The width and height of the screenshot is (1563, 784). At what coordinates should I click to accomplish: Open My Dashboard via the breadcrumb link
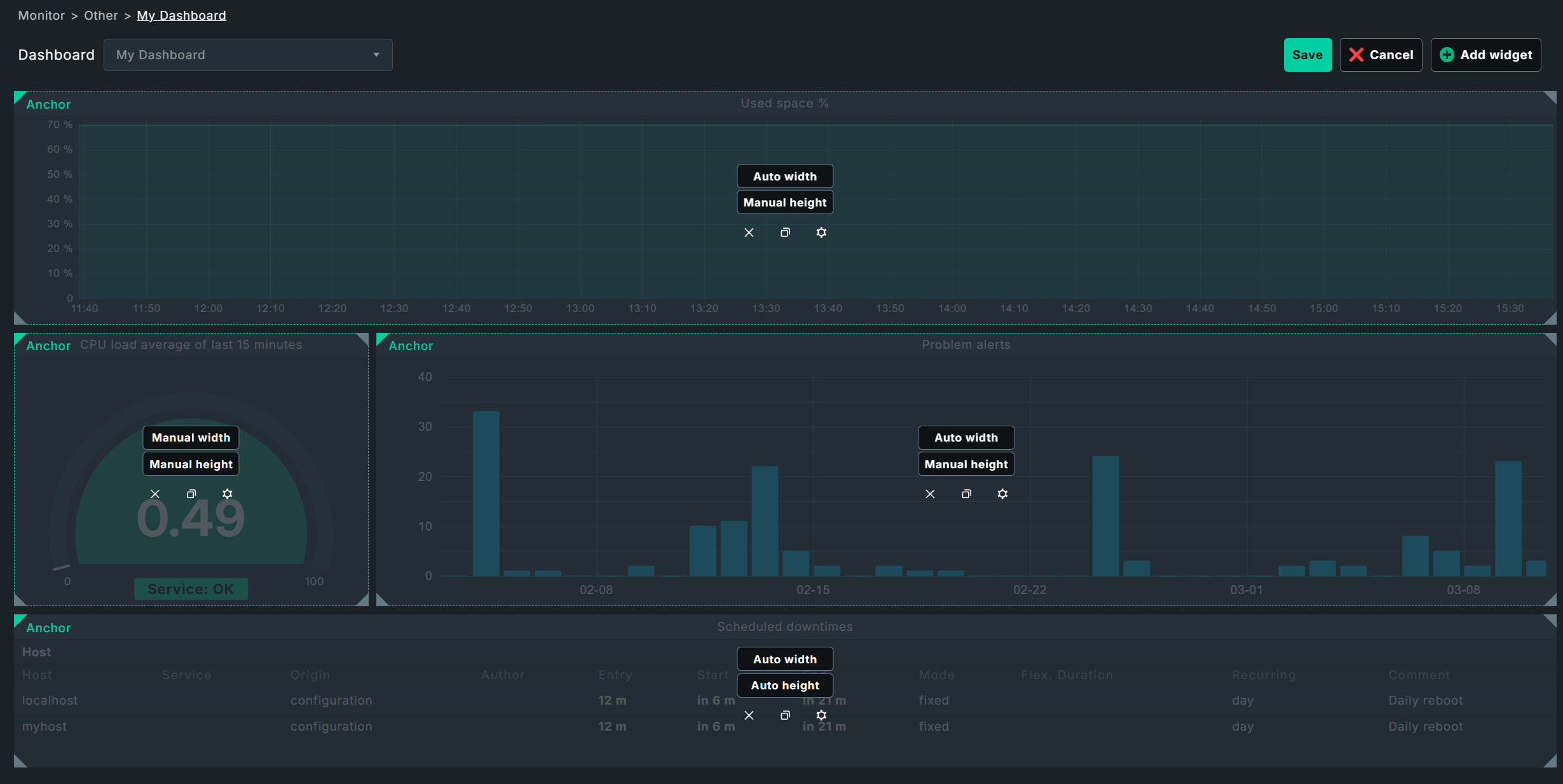[181, 15]
